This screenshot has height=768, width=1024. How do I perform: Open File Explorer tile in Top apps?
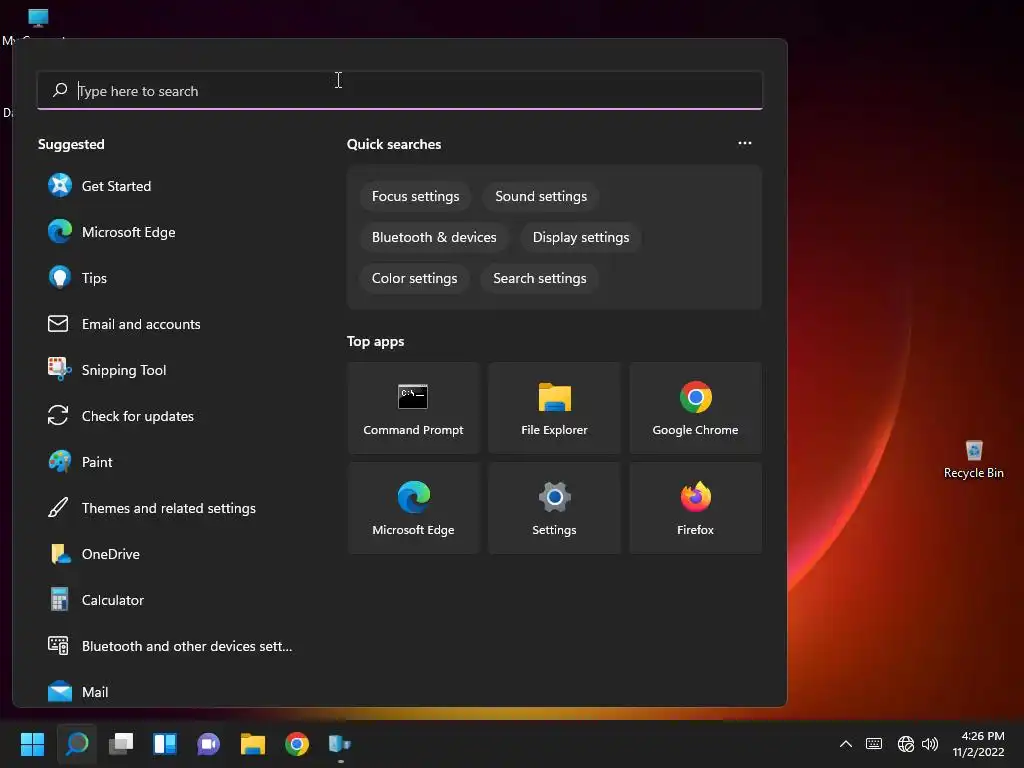554,408
